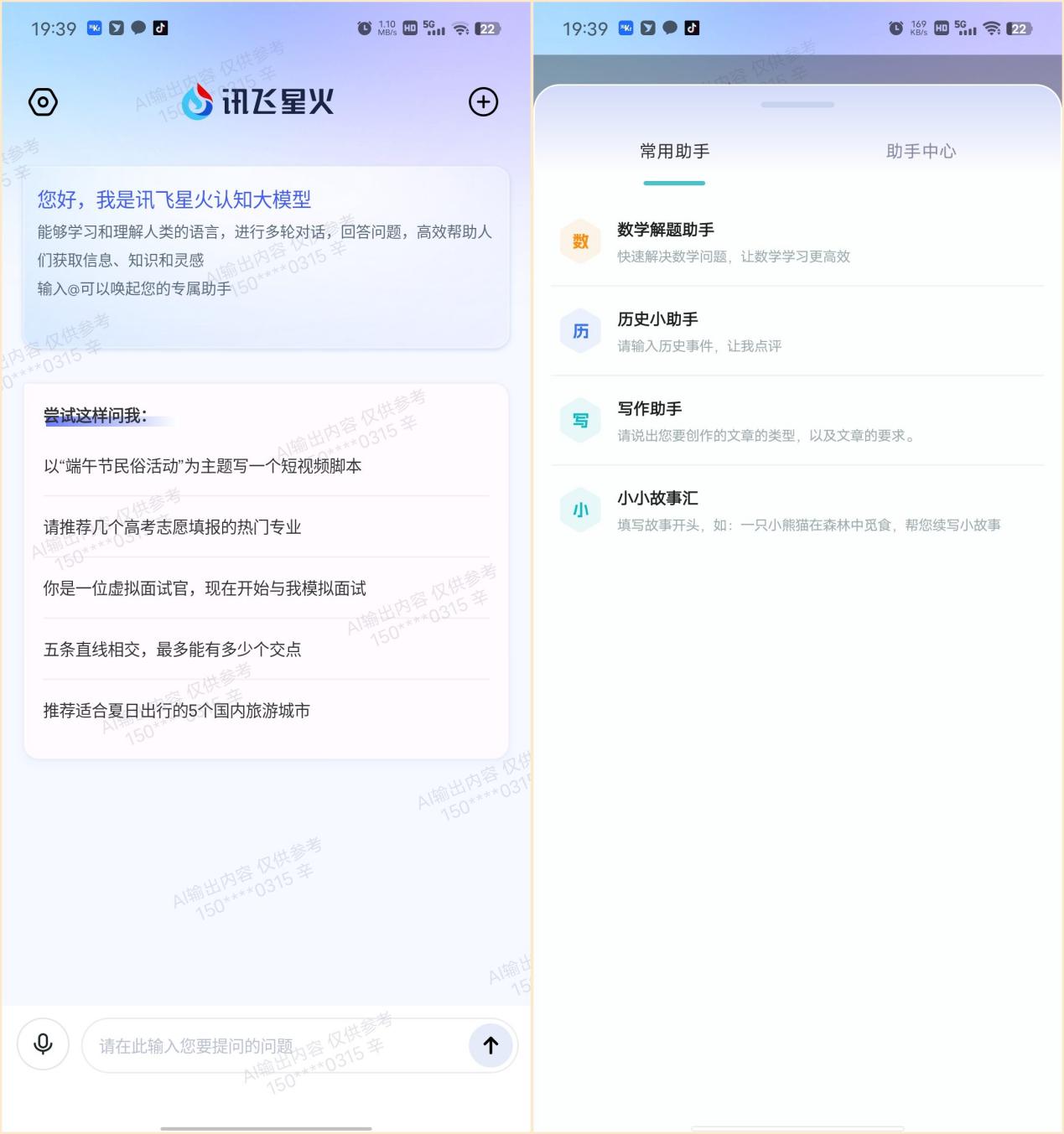Tap the plus circle new chat icon
This screenshot has height=1134, width=1064.
[x=483, y=102]
